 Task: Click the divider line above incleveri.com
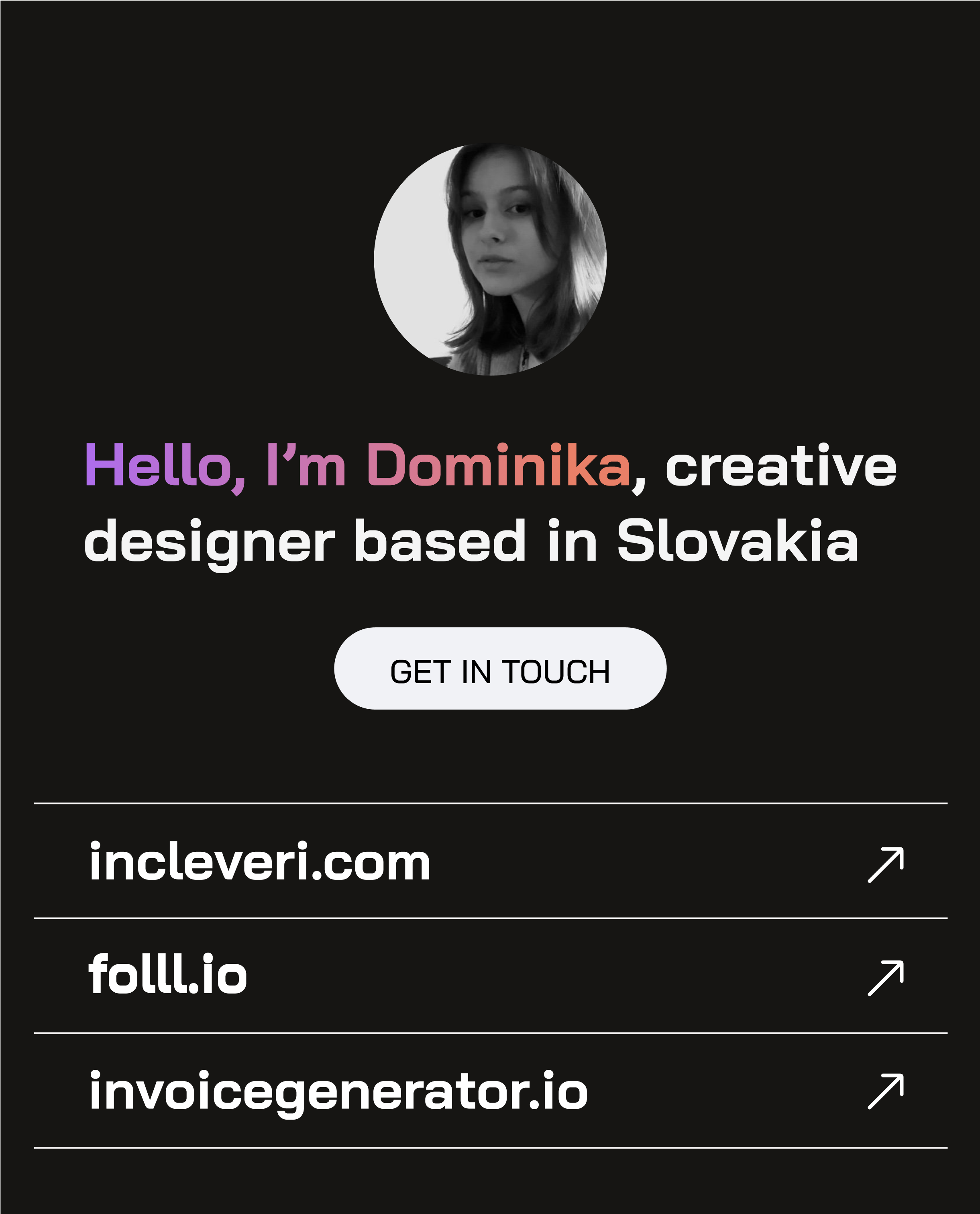490,803
